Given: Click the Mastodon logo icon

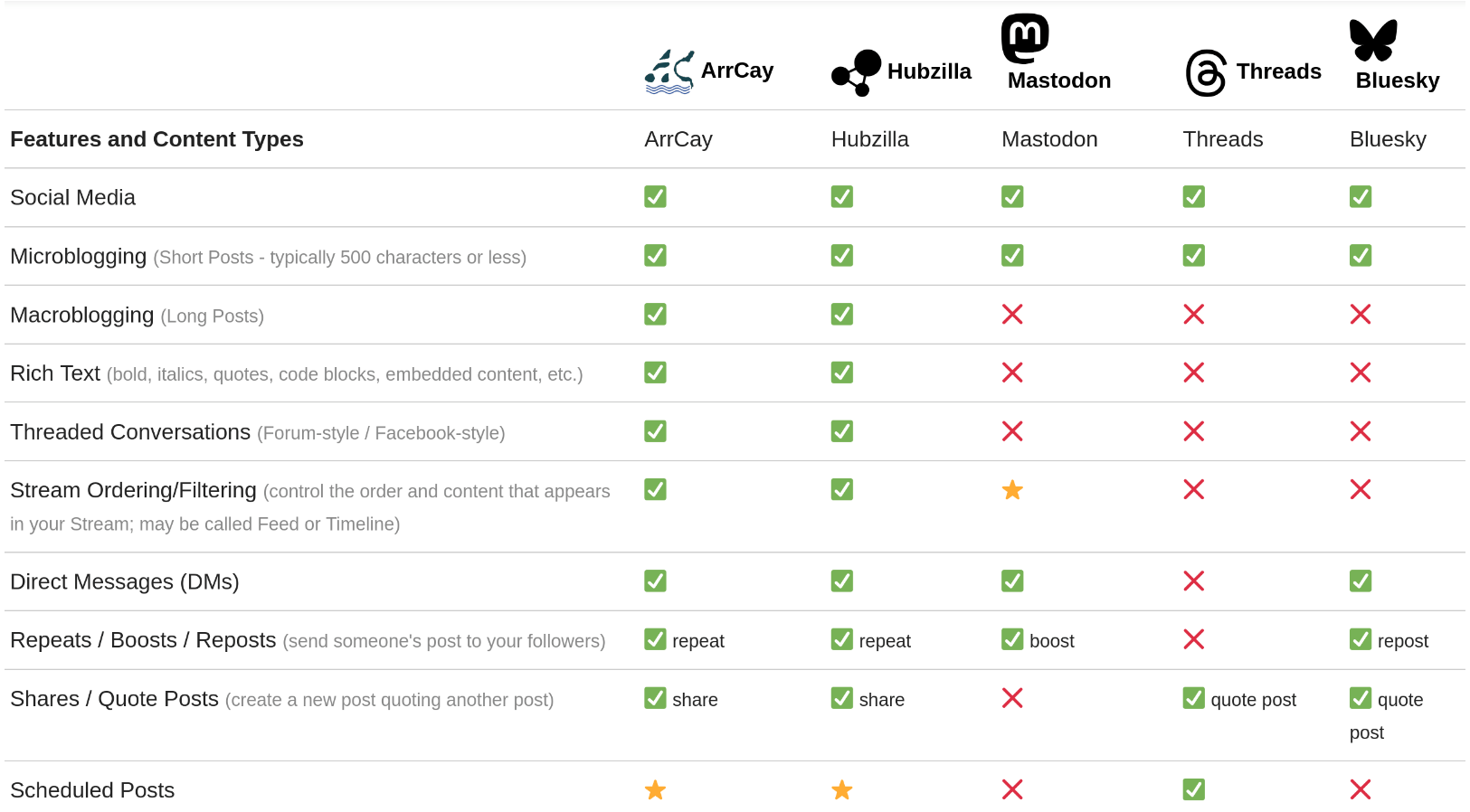Looking at the screenshot, I should (1025, 39).
